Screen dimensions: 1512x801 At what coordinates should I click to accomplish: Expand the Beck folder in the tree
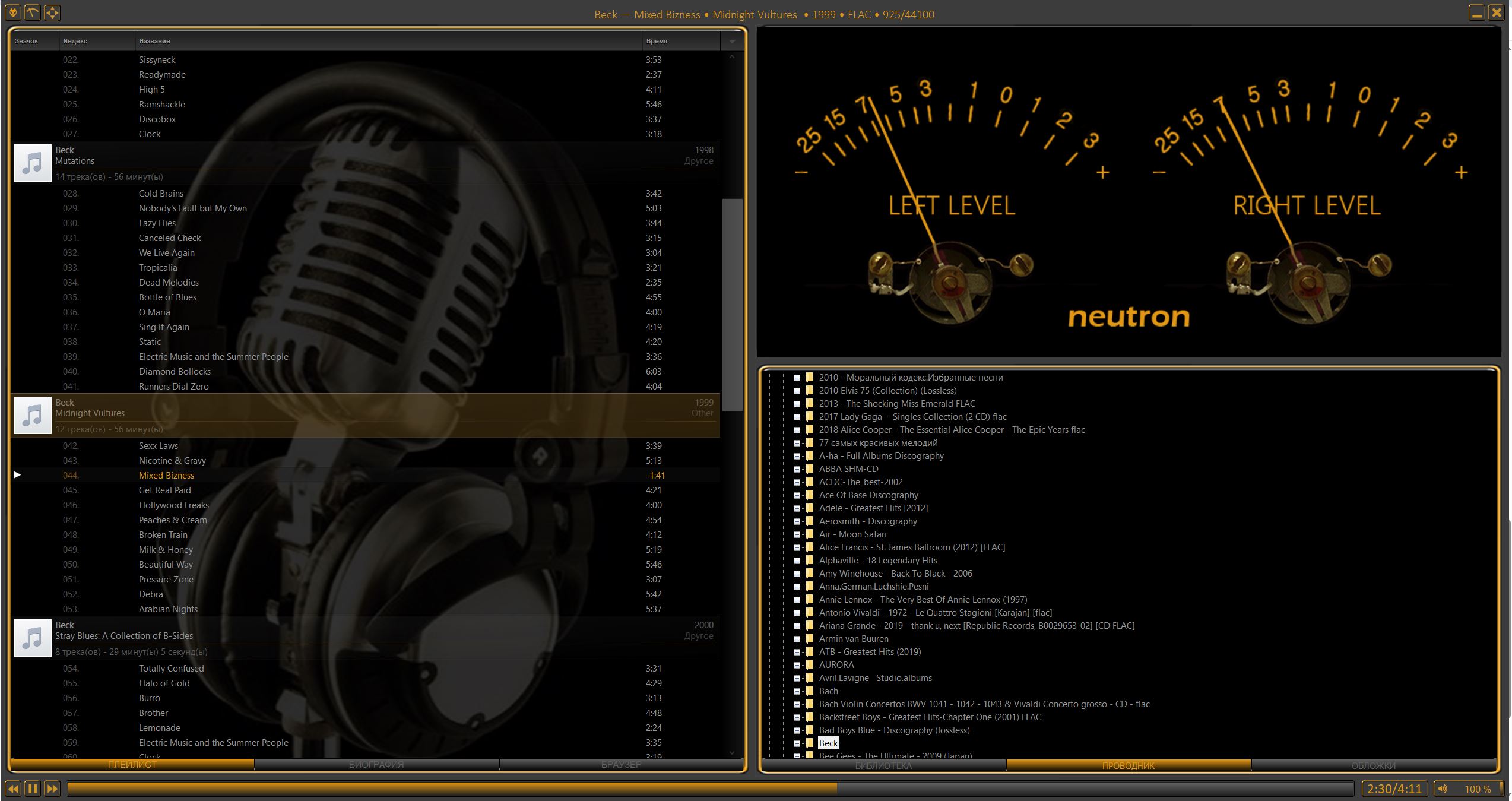click(797, 743)
